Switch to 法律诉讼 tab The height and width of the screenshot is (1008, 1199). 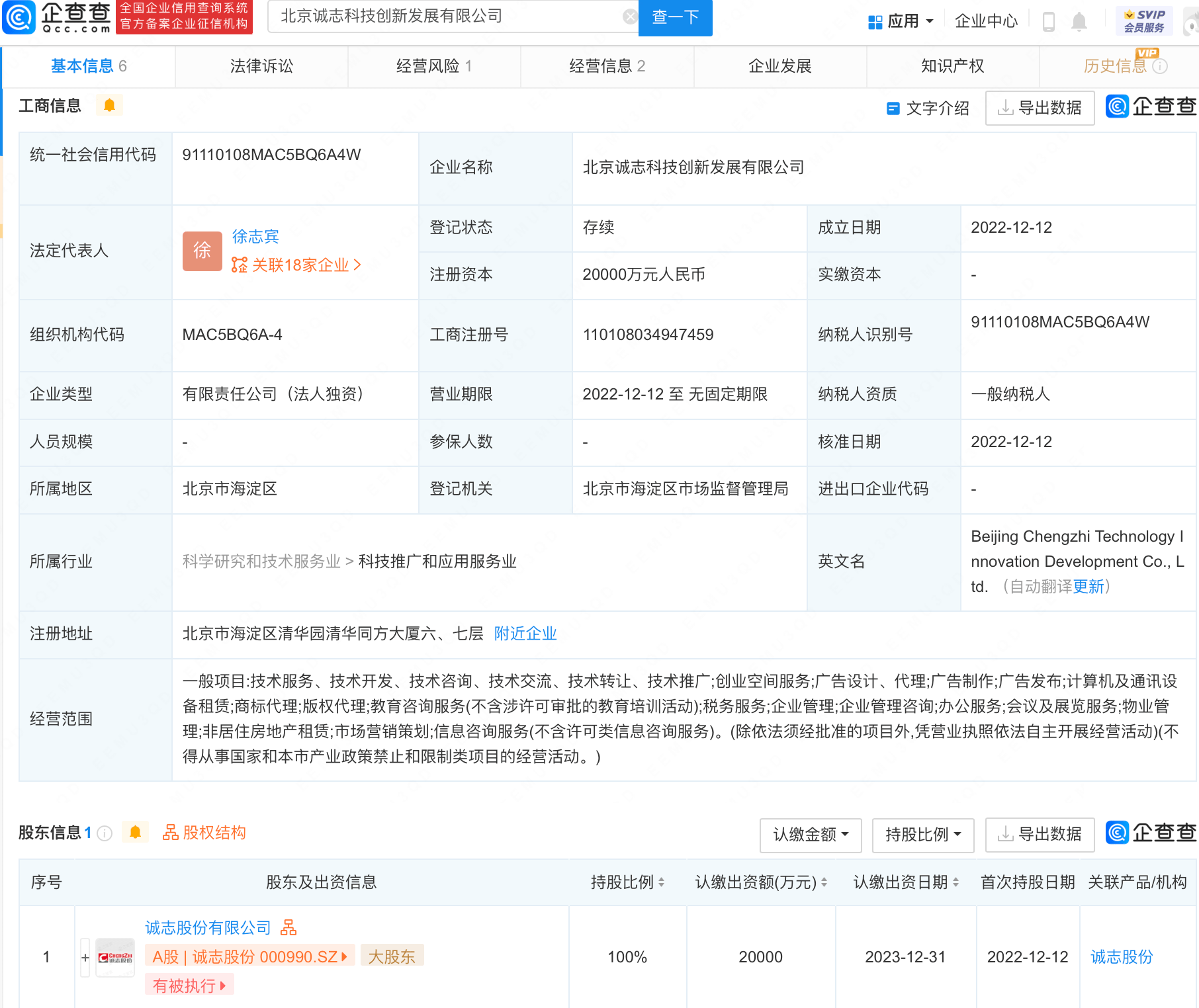point(261,66)
